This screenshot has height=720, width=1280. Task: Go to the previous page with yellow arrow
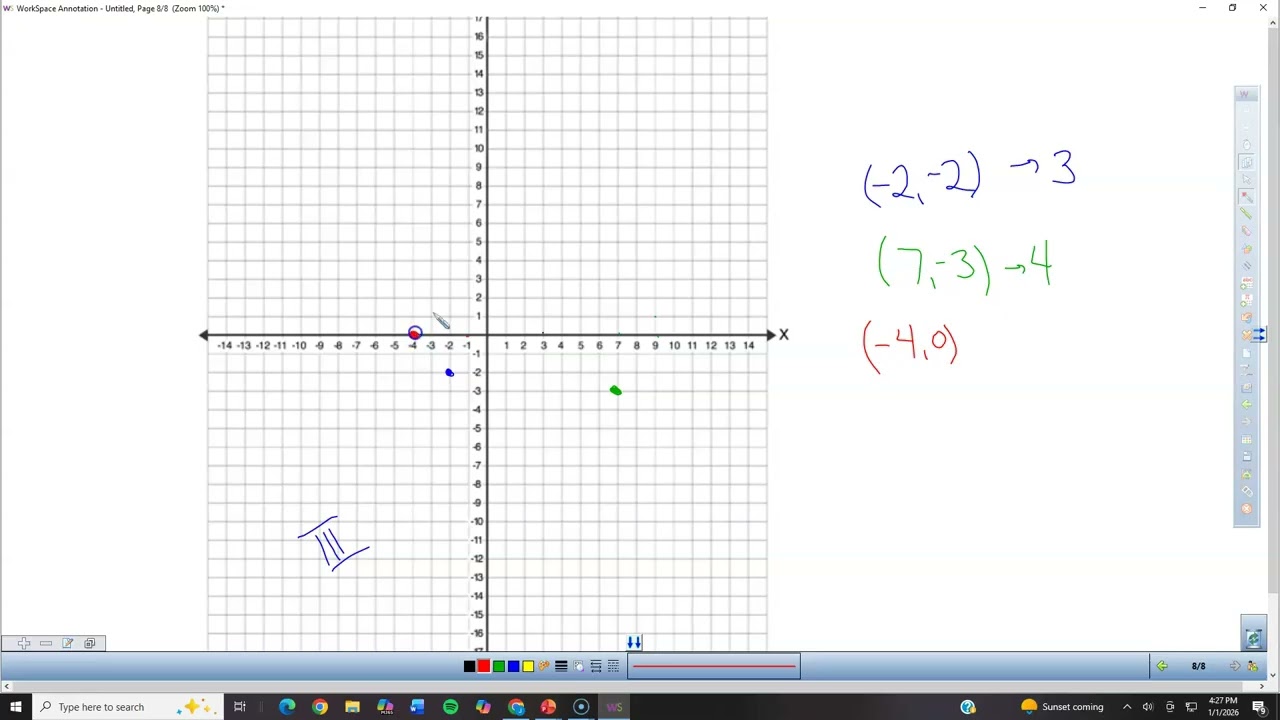1162,666
